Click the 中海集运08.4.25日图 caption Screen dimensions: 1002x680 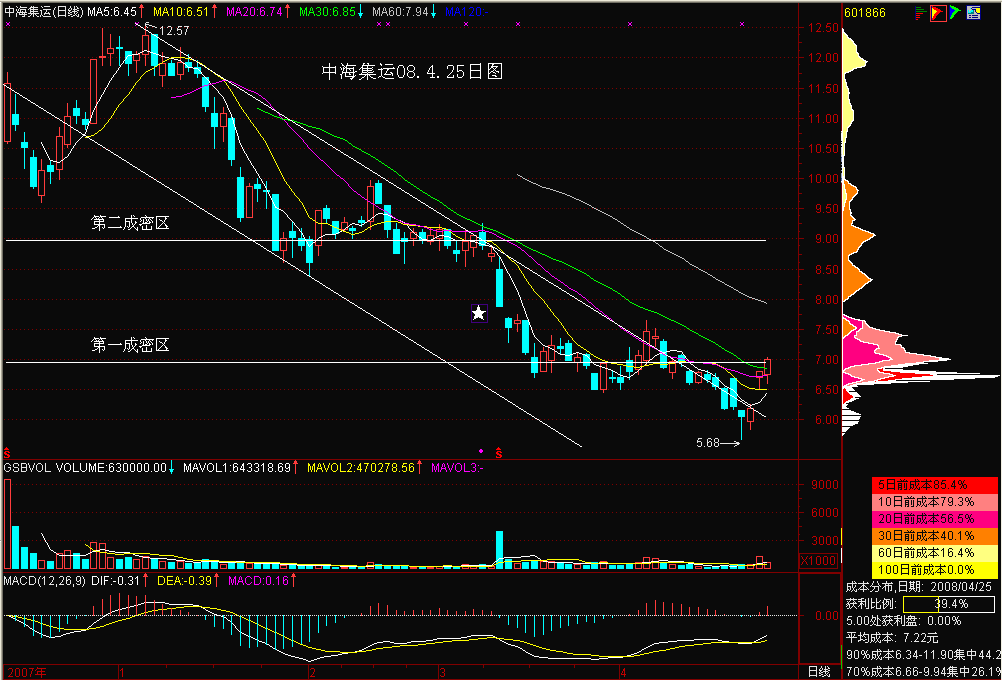[412, 72]
